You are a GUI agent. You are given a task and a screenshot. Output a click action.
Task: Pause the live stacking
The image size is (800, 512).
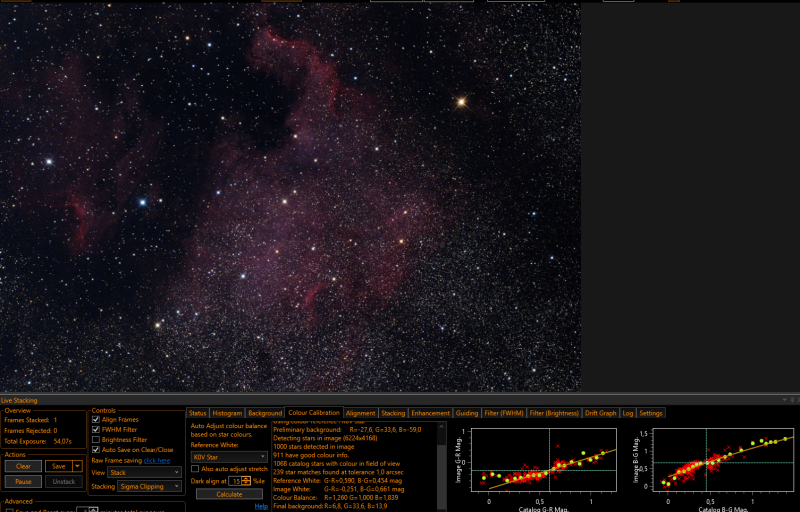pyautogui.click(x=23, y=481)
